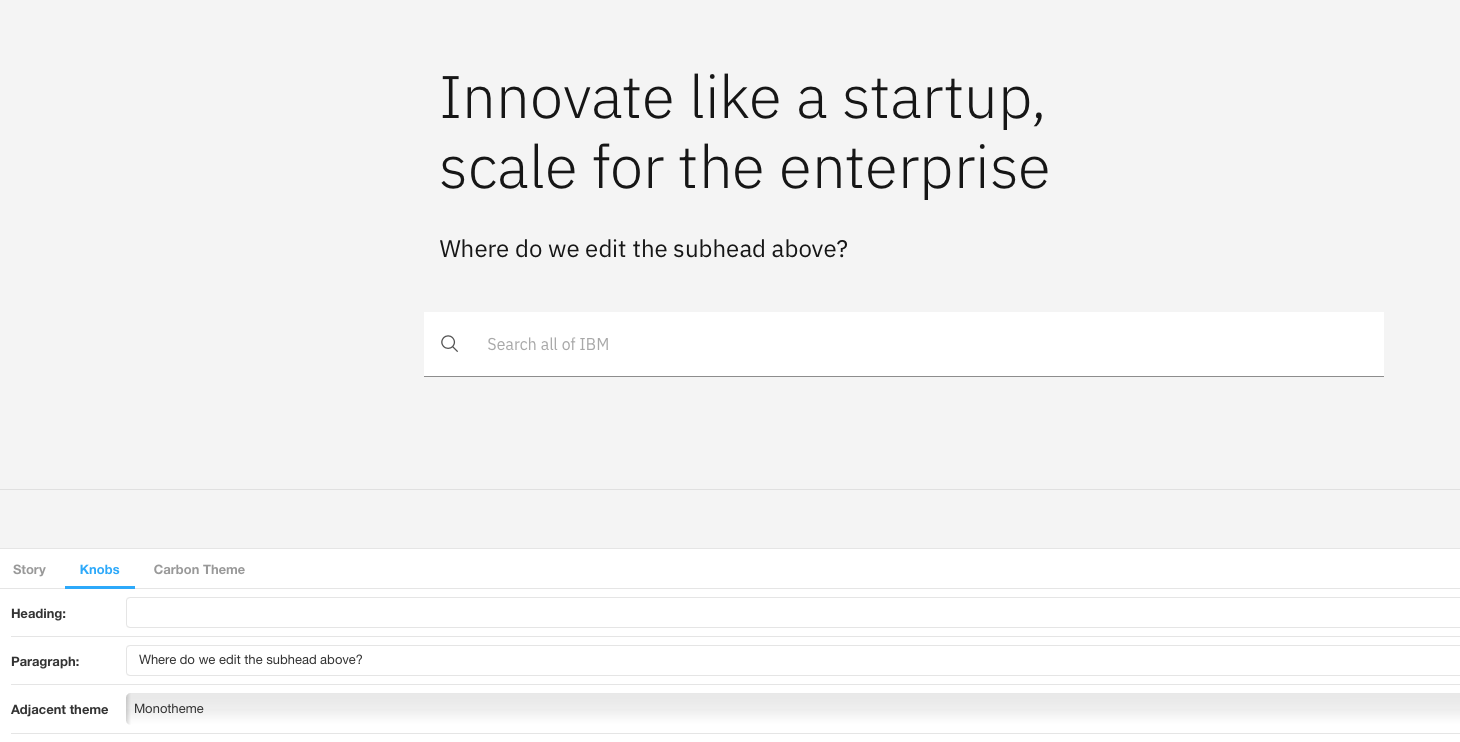The height and width of the screenshot is (742, 1460).
Task: Click the gray band below the search bar
Action: click(730, 517)
